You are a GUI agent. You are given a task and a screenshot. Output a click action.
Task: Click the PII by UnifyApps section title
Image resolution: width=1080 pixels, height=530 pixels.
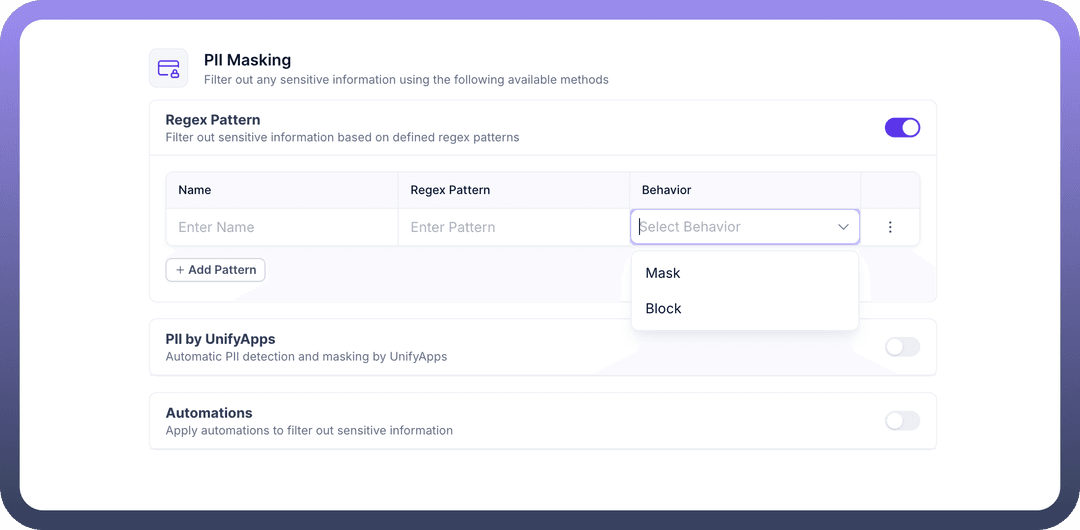[x=220, y=339]
